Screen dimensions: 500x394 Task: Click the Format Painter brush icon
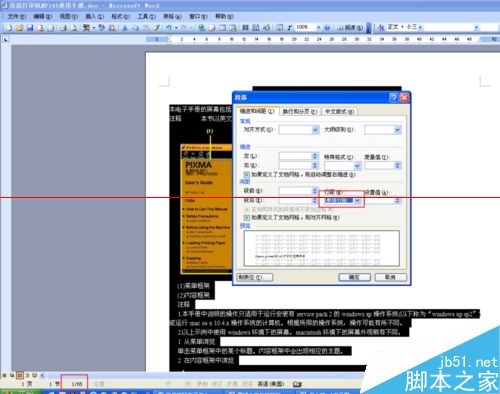[156, 28]
